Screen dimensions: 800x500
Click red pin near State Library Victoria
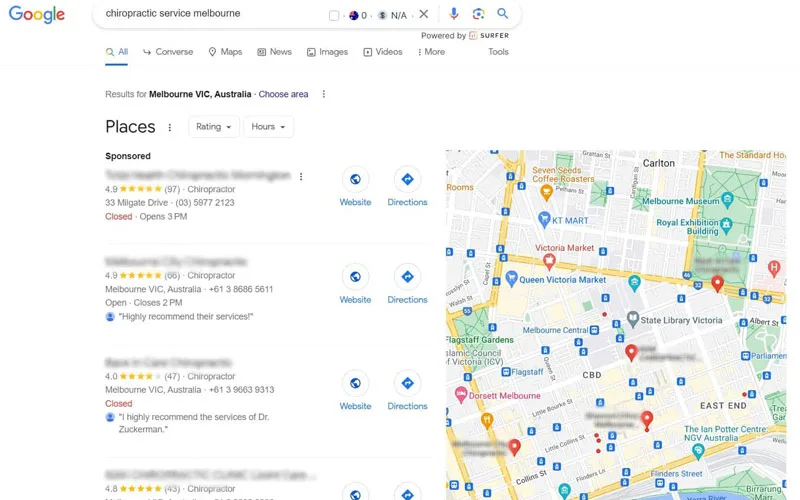[631, 353]
